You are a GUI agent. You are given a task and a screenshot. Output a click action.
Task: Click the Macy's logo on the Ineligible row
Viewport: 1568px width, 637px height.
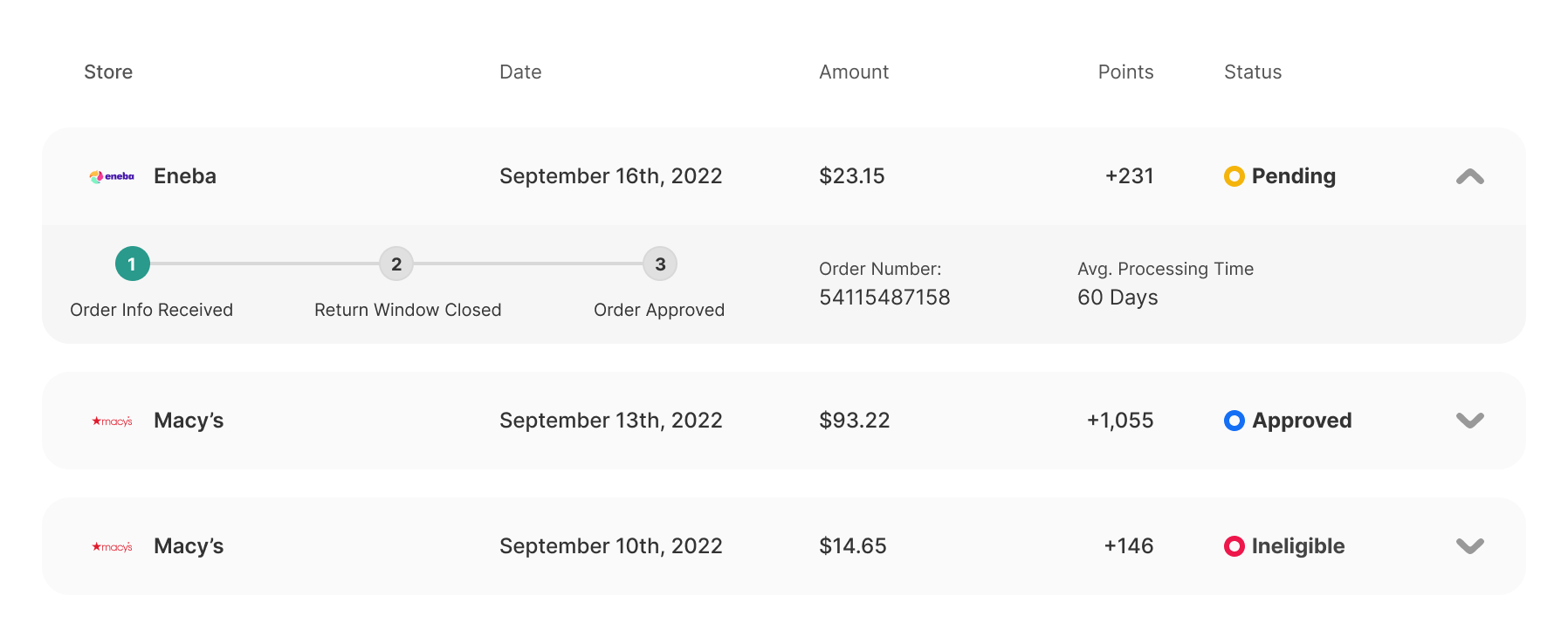click(x=112, y=545)
